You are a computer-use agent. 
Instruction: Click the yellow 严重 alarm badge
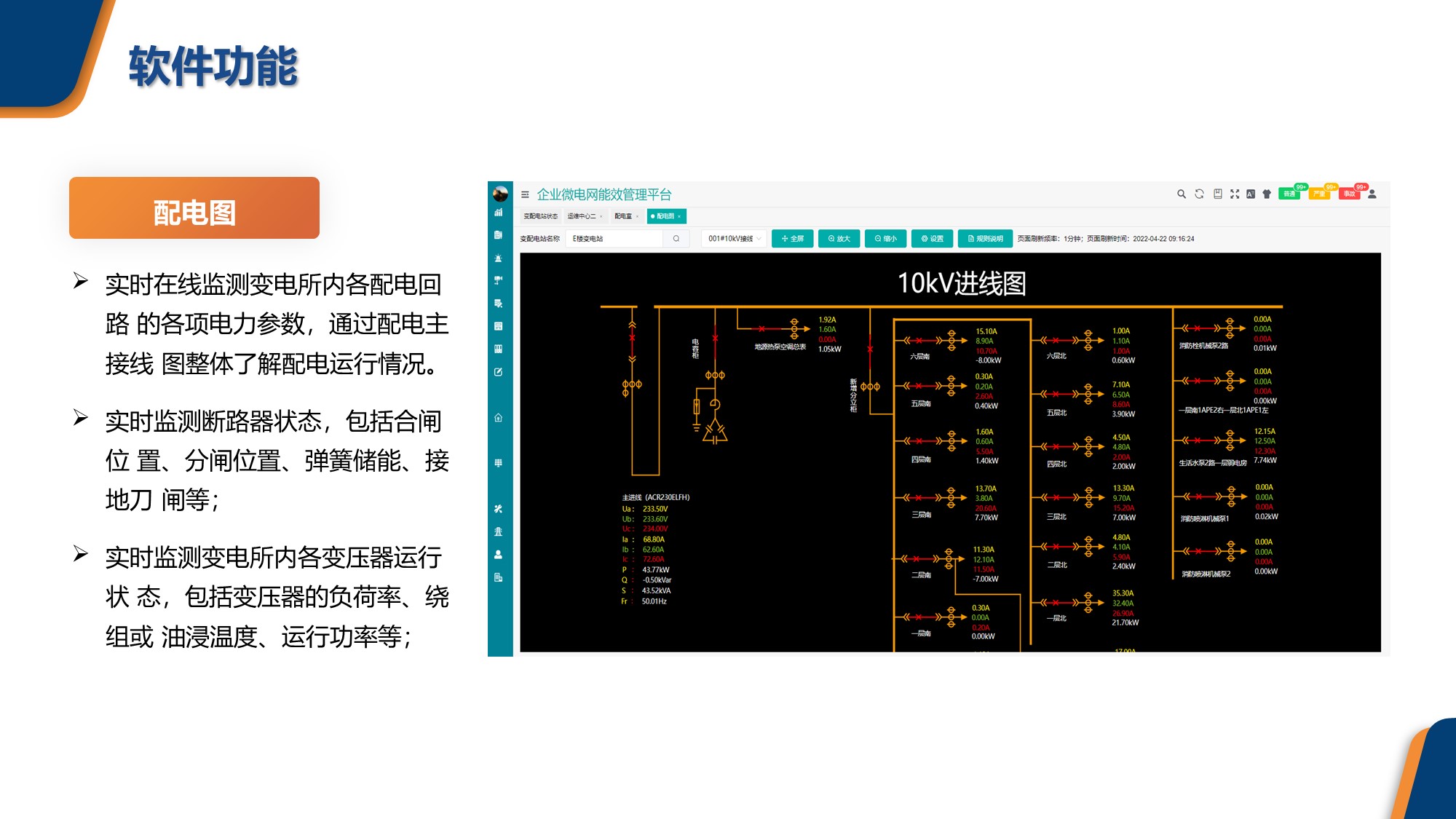1319,194
